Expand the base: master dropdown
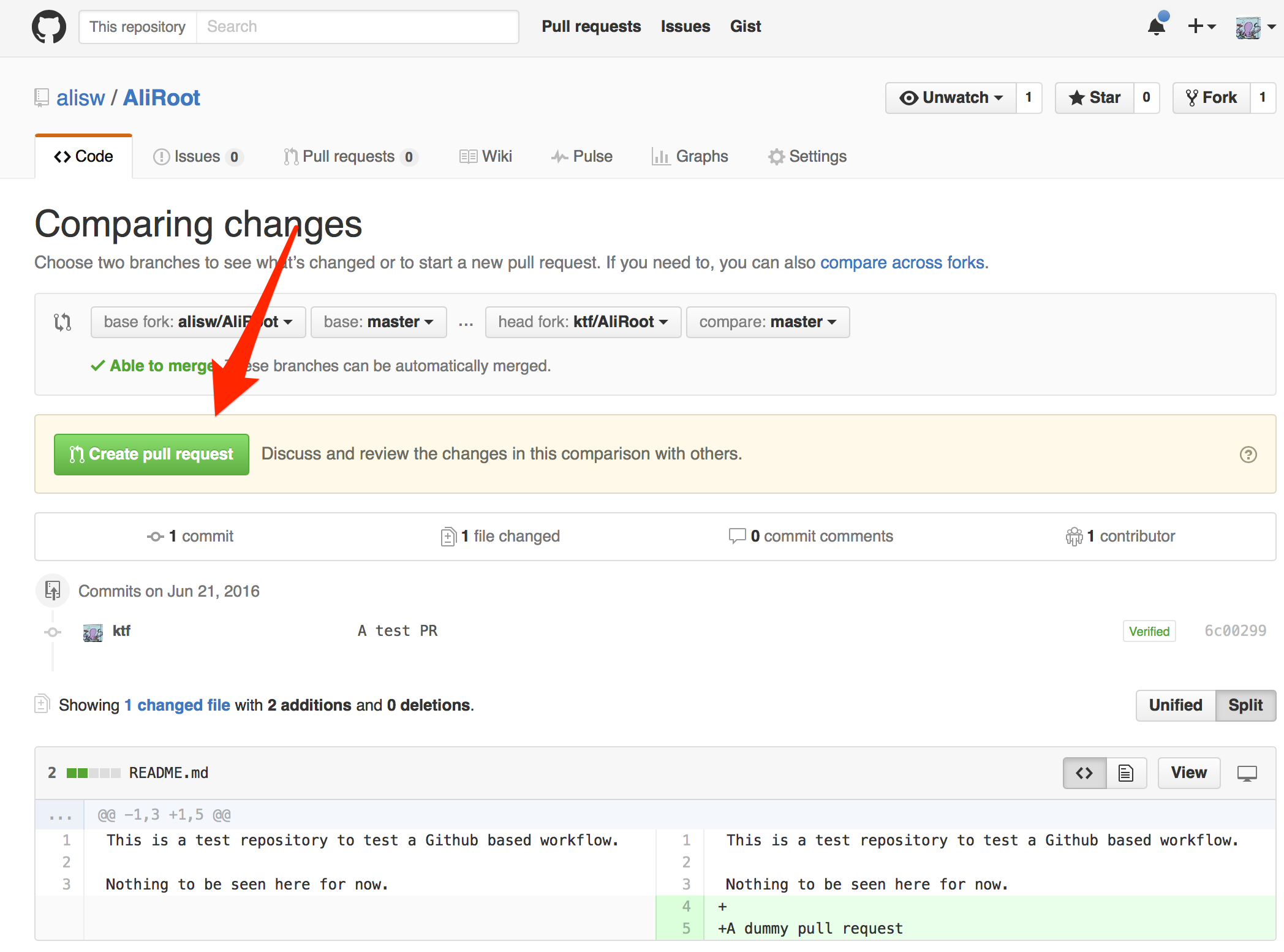This screenshot has width=1284, height=952. point(379,322)
